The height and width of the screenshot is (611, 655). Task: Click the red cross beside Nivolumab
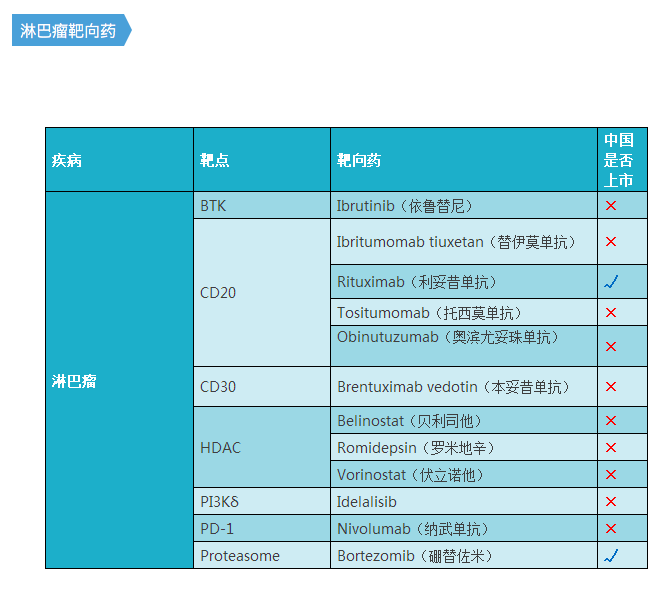click(611, 529)
